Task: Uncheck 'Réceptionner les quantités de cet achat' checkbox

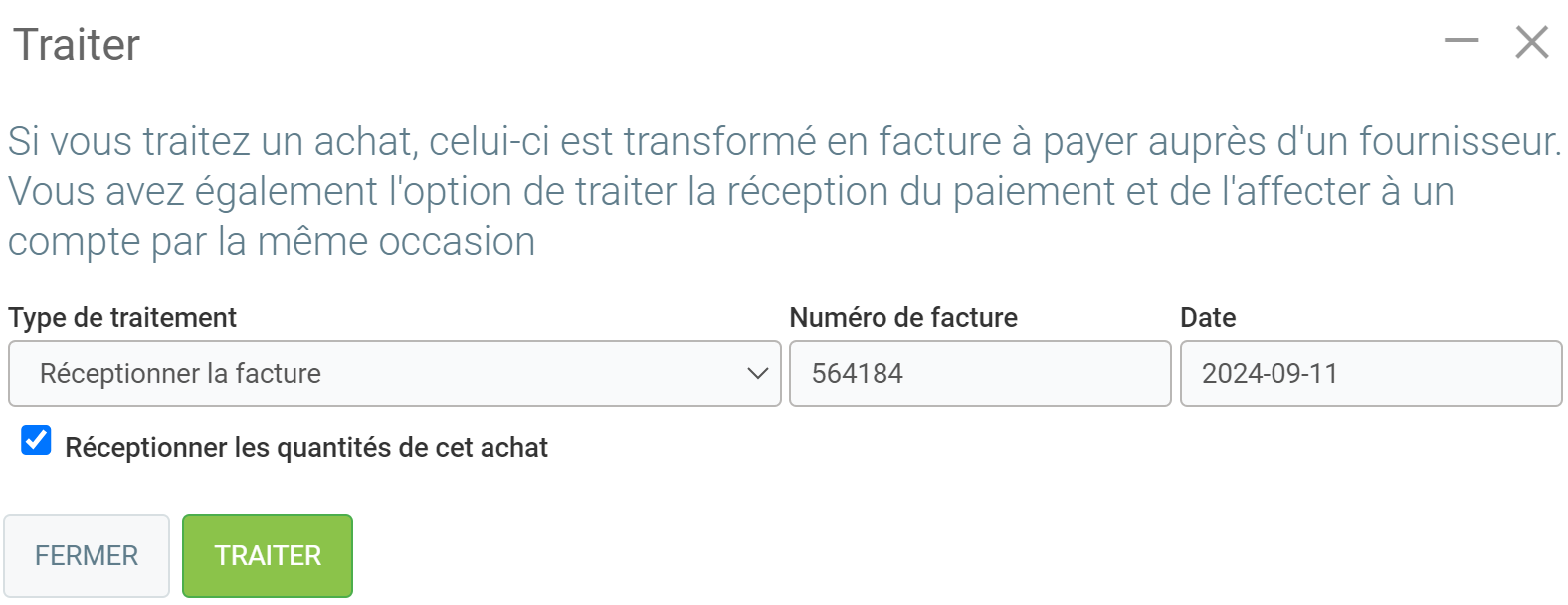Action: pos(37,440)
